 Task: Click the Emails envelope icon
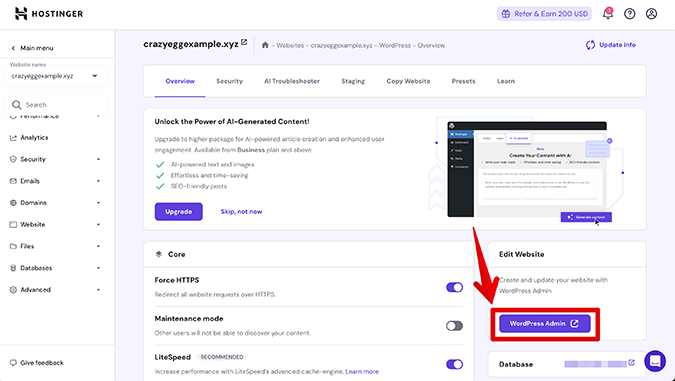point(13,181)
